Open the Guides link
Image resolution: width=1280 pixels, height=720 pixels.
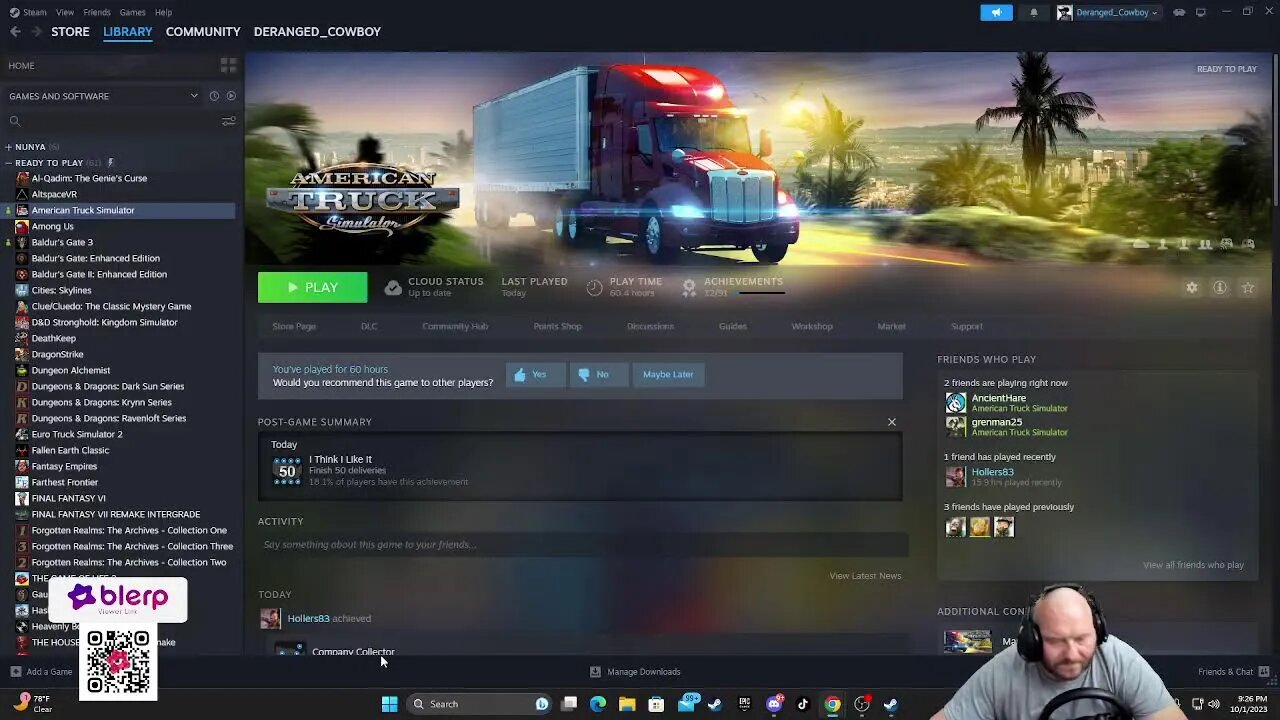point(733,326)
